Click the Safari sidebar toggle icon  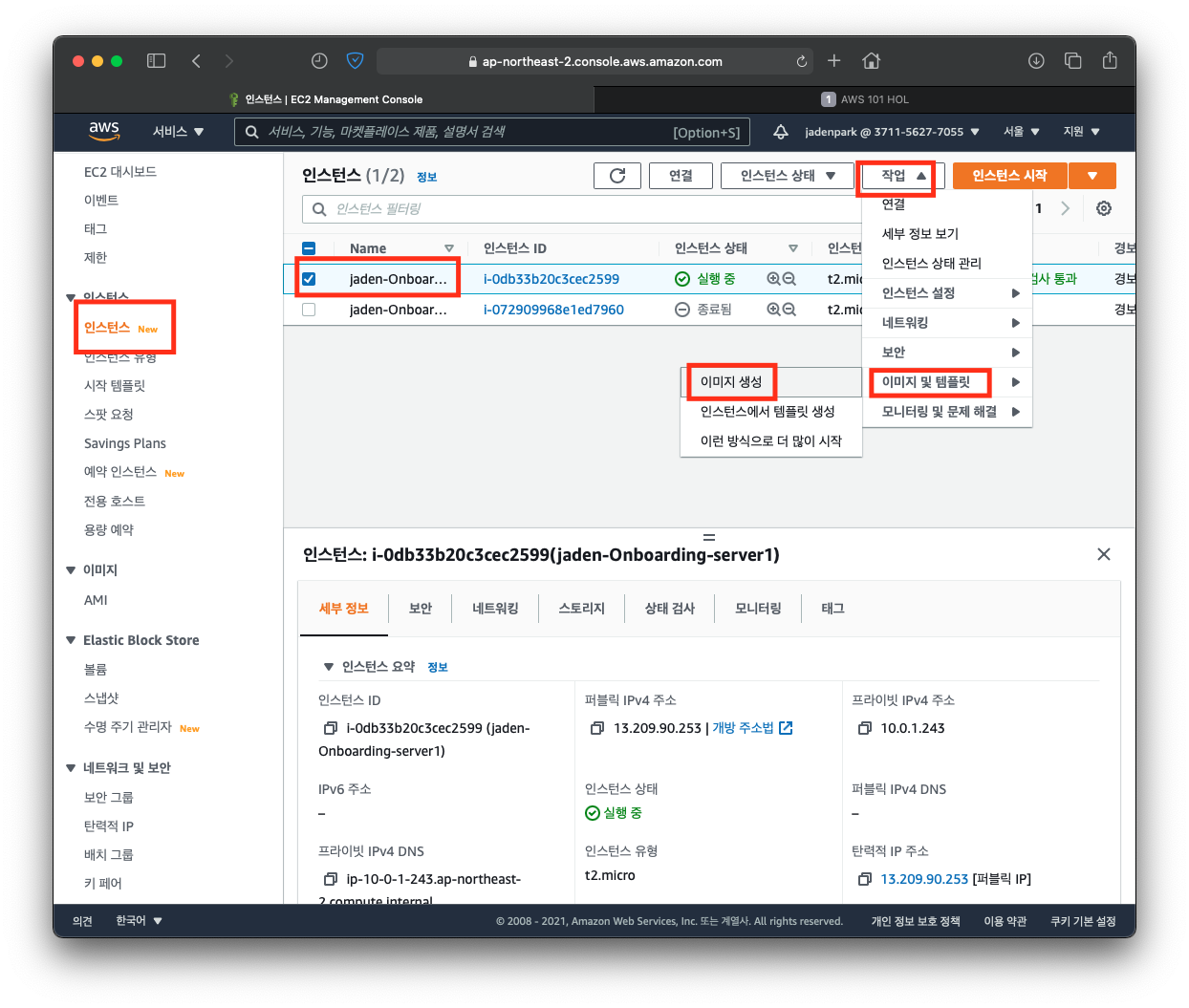pos(156,61)
